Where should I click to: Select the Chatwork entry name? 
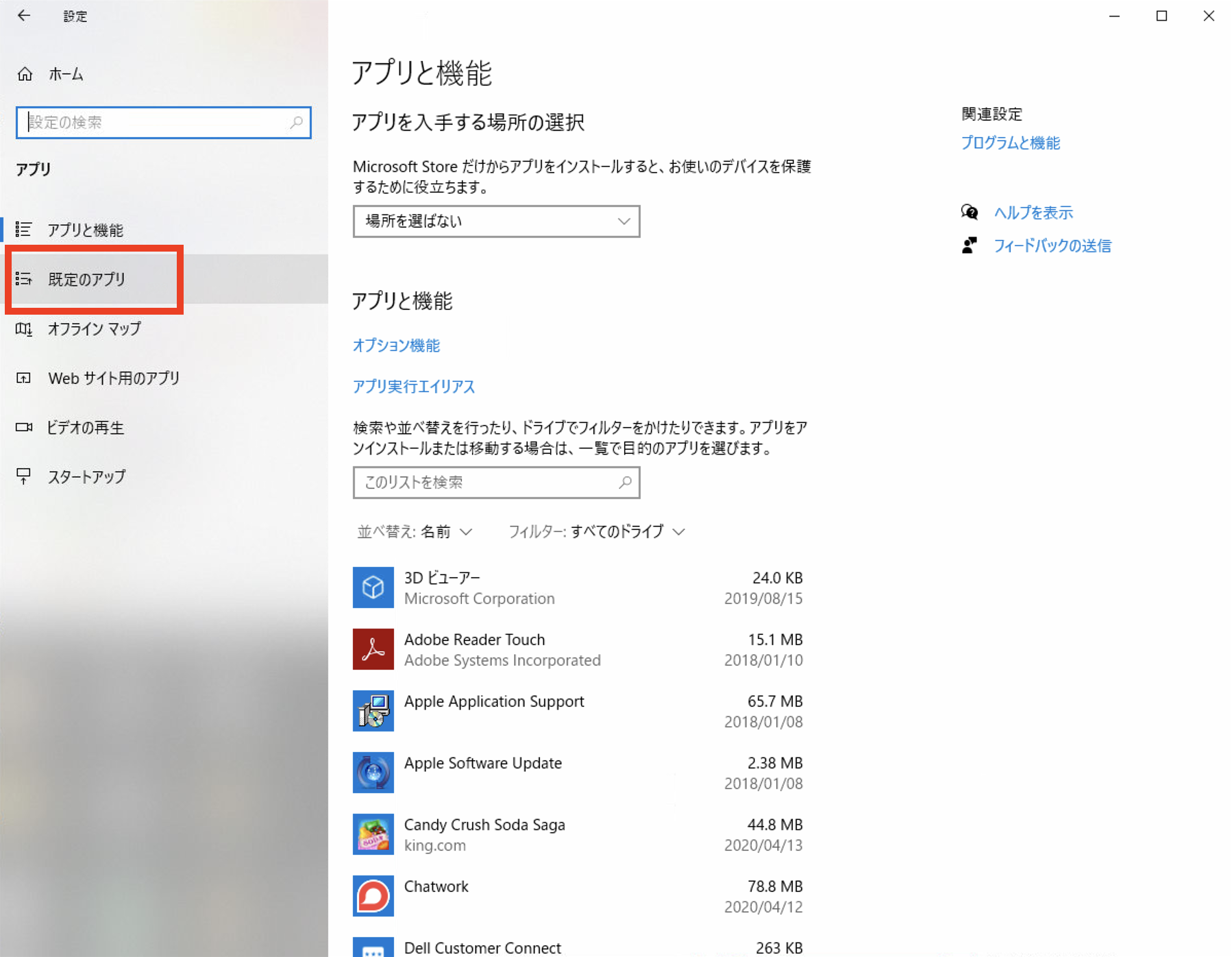tap(436, 886)
